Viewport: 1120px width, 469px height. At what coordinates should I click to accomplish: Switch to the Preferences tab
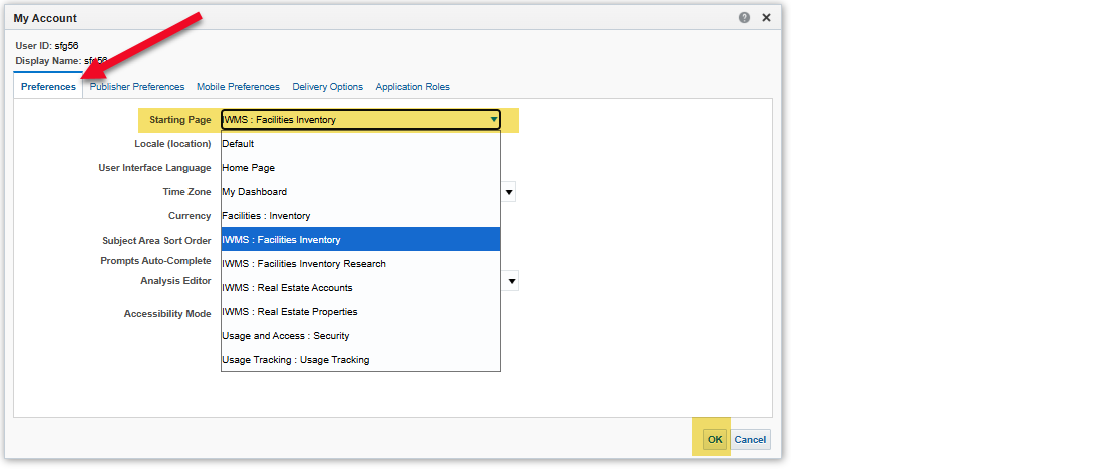(x=48, y=87)
